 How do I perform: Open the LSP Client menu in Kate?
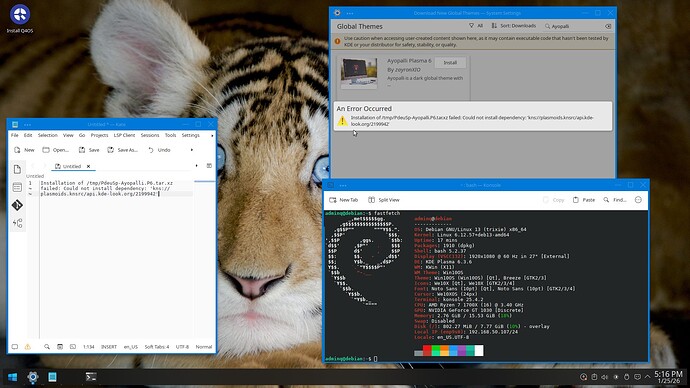coord(125,135)
